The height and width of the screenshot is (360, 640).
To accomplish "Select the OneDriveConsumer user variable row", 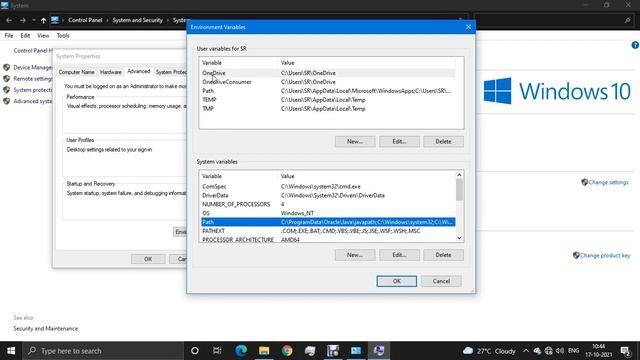I will pyautogui.click(x=328, y=82).
